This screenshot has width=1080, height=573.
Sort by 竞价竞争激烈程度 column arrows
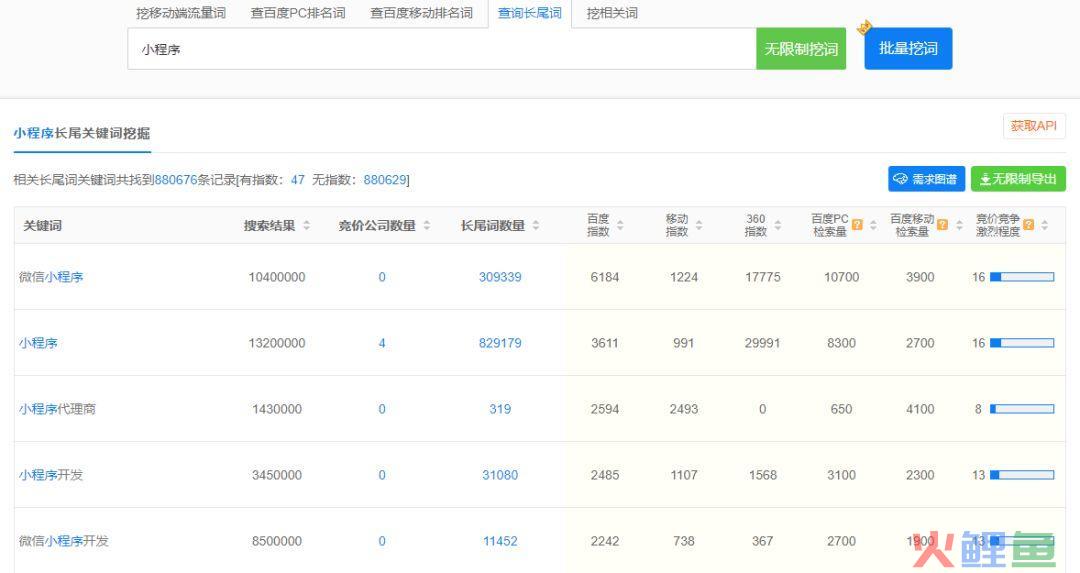coord(1045,225)
